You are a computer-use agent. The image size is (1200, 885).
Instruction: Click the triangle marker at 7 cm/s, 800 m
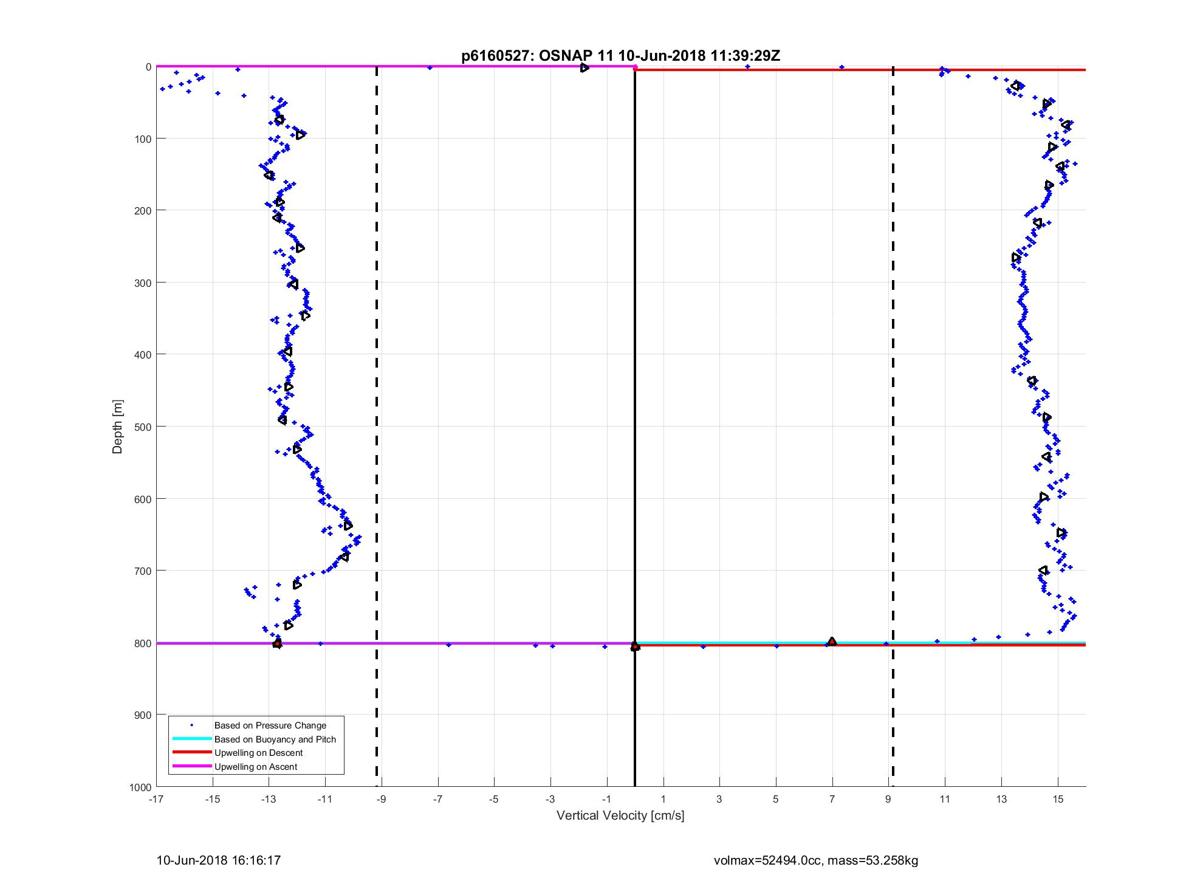(x=832, y=641)
